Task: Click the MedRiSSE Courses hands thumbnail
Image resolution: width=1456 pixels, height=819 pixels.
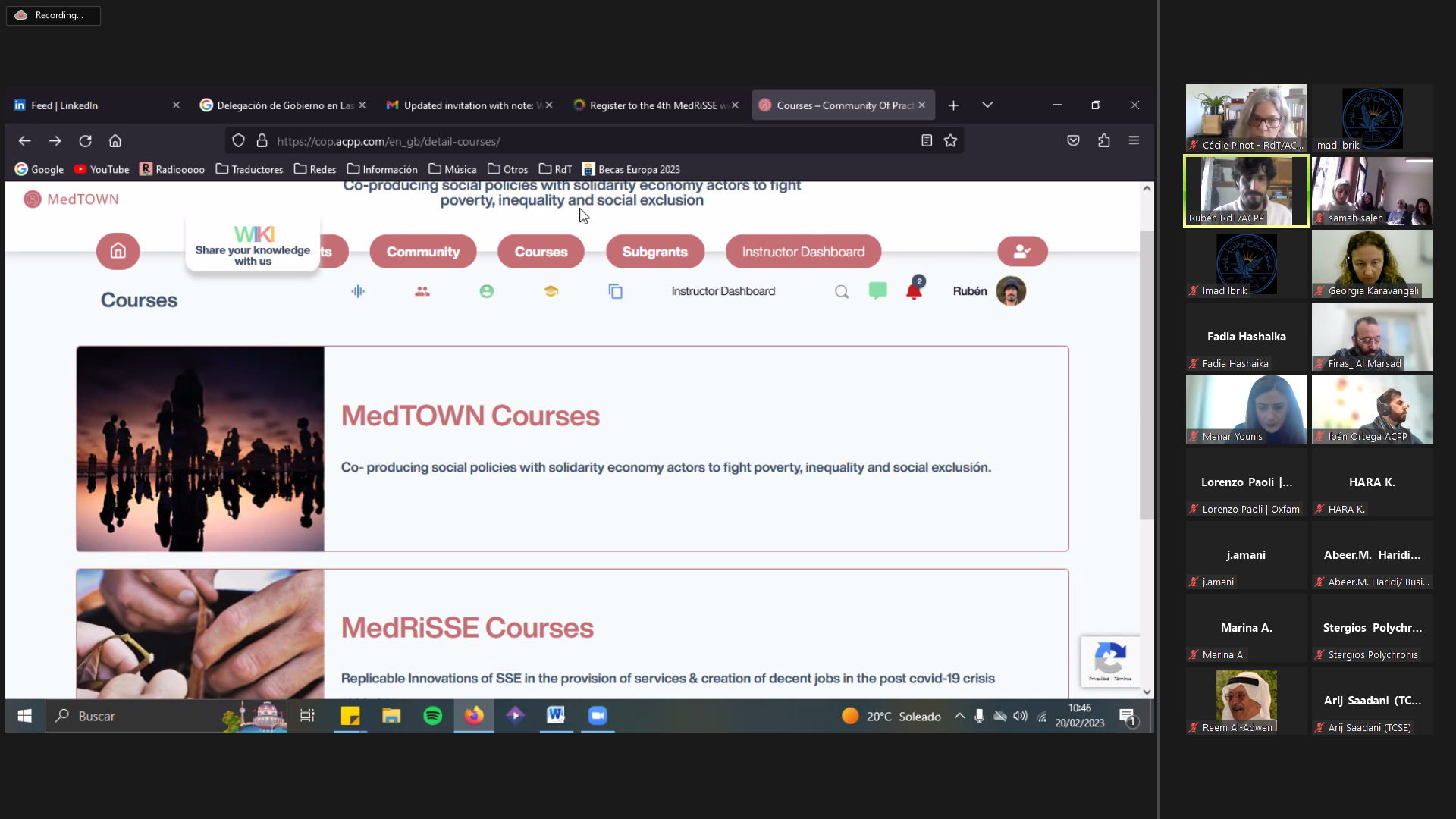Action: [x=200, y=634]
